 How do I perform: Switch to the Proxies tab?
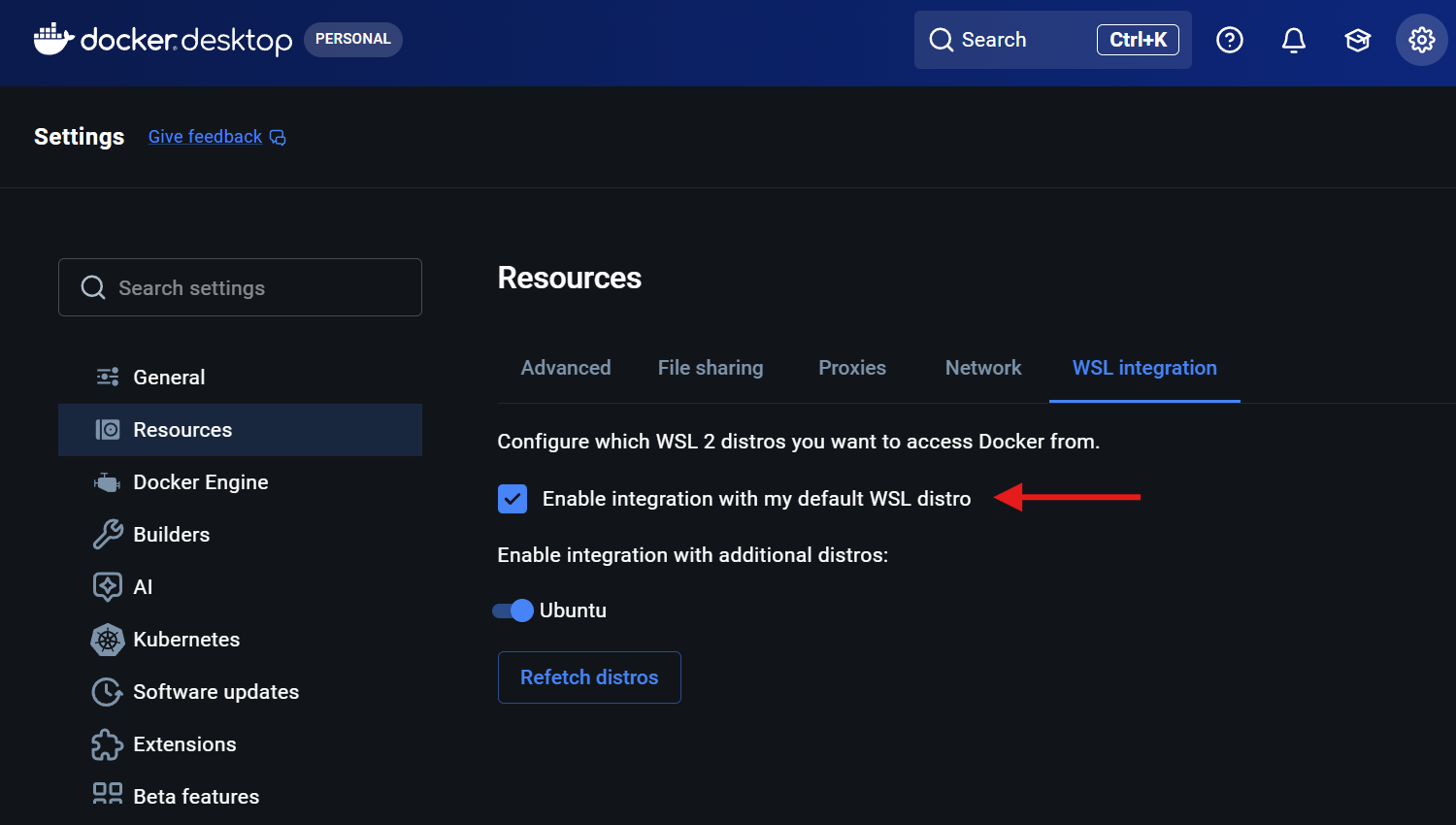tap(852, 368)
